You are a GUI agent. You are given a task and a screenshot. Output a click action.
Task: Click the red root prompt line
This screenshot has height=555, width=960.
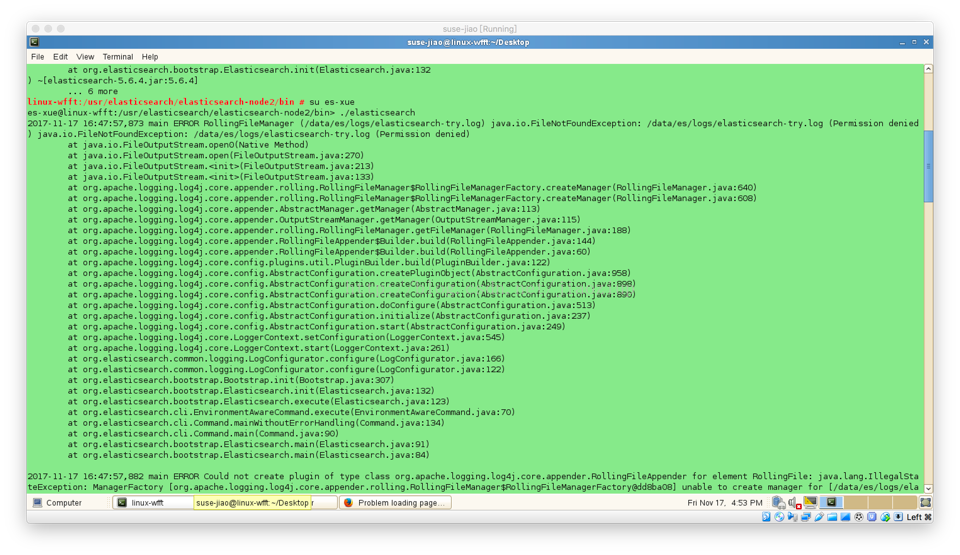tap(166, 102)
